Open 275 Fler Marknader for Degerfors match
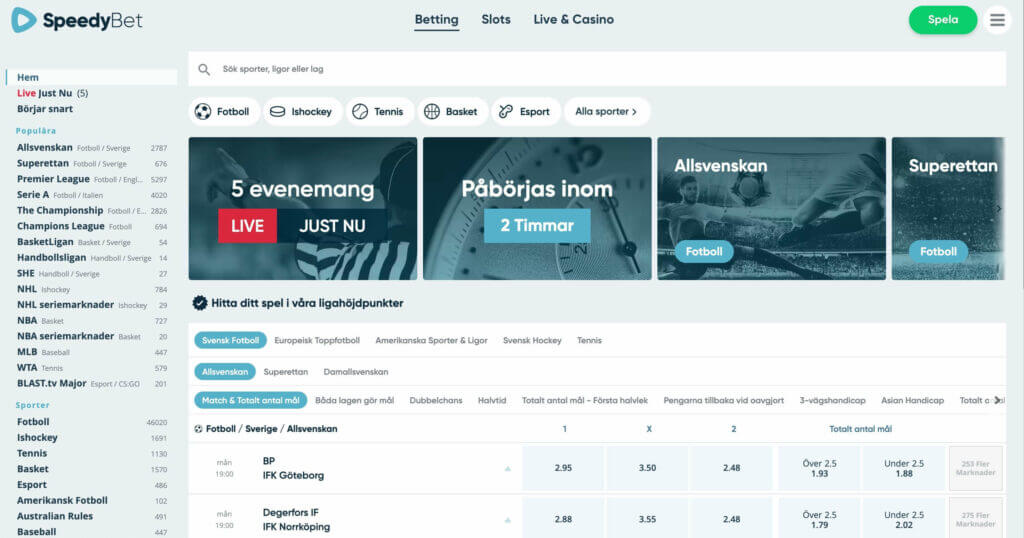Image resolution: width=1024 pixels, height=538 pixels. click(976, 520)
